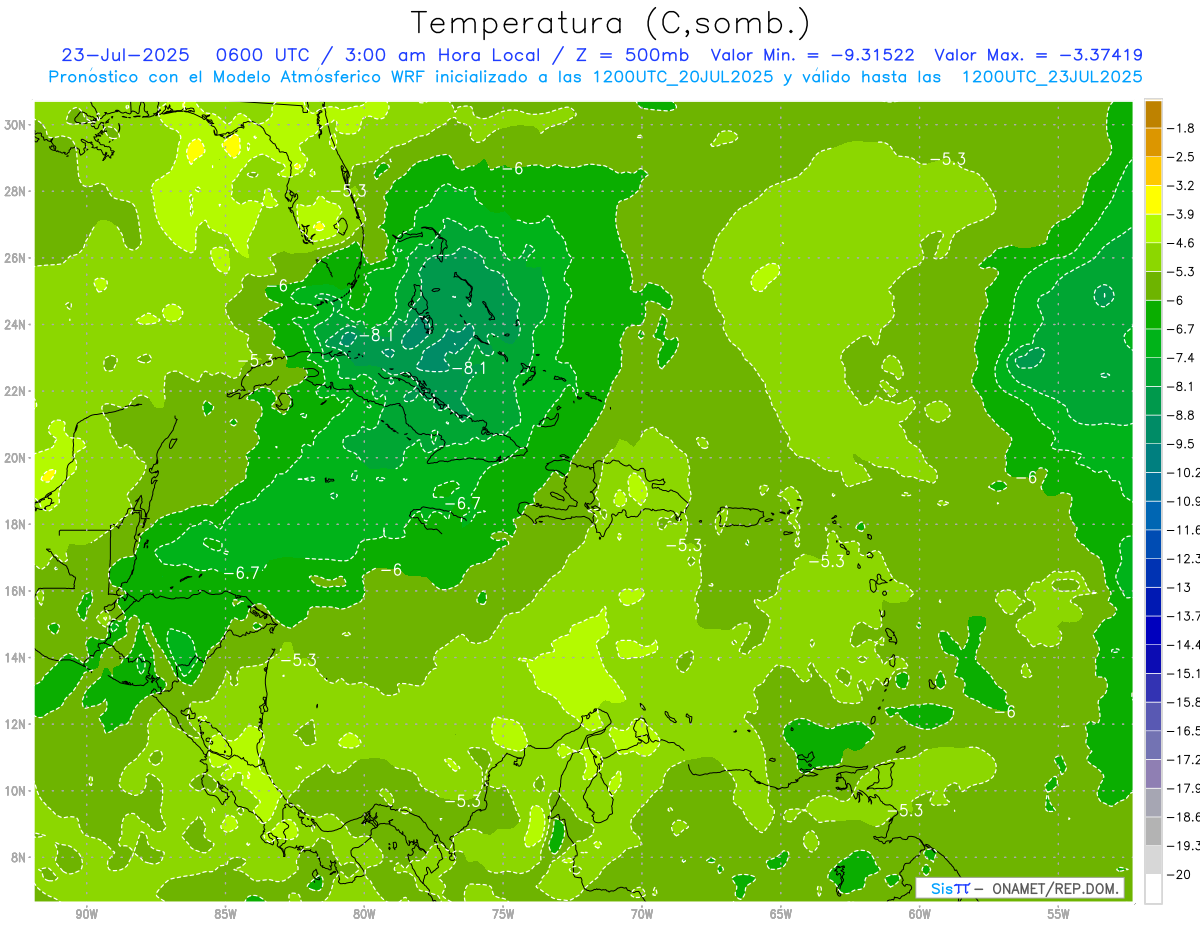
Task: Click the "85W" longitude axis label
Action: (225, 914)
